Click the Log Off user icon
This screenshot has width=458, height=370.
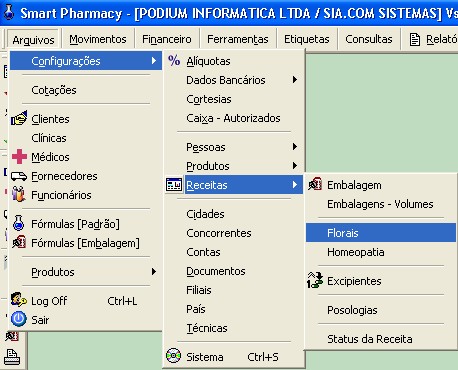(x=19, y=300)
